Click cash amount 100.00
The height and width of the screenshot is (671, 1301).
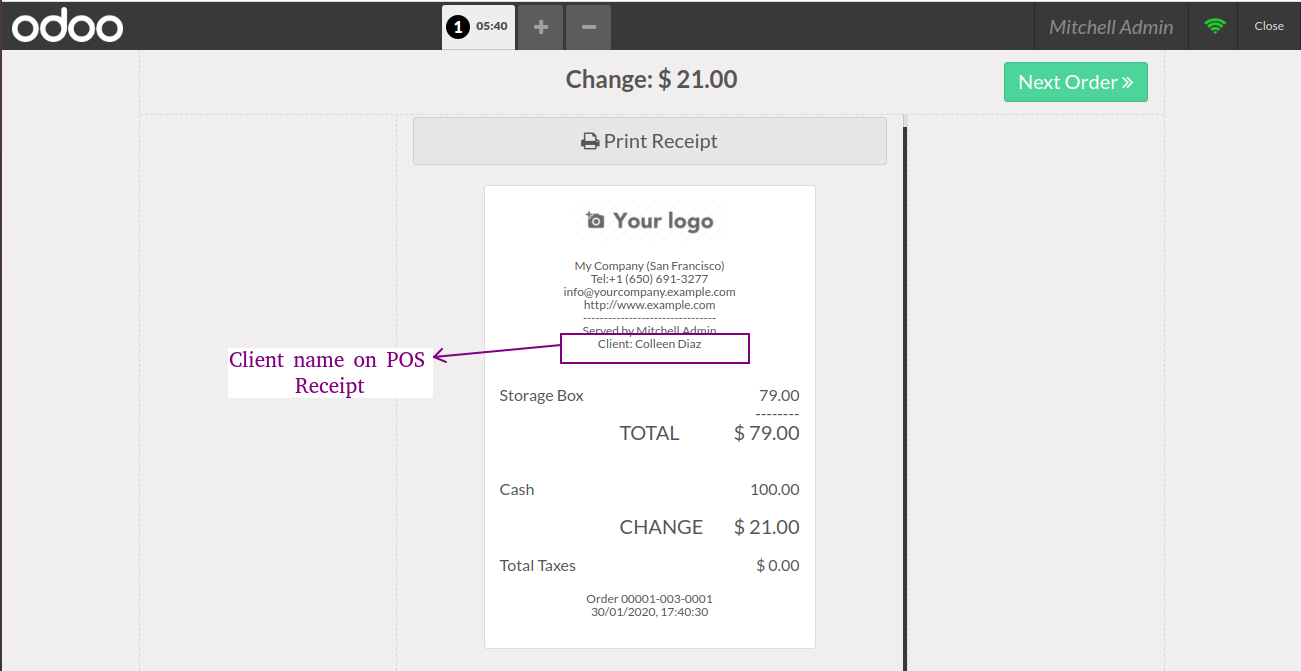point(775,490)
